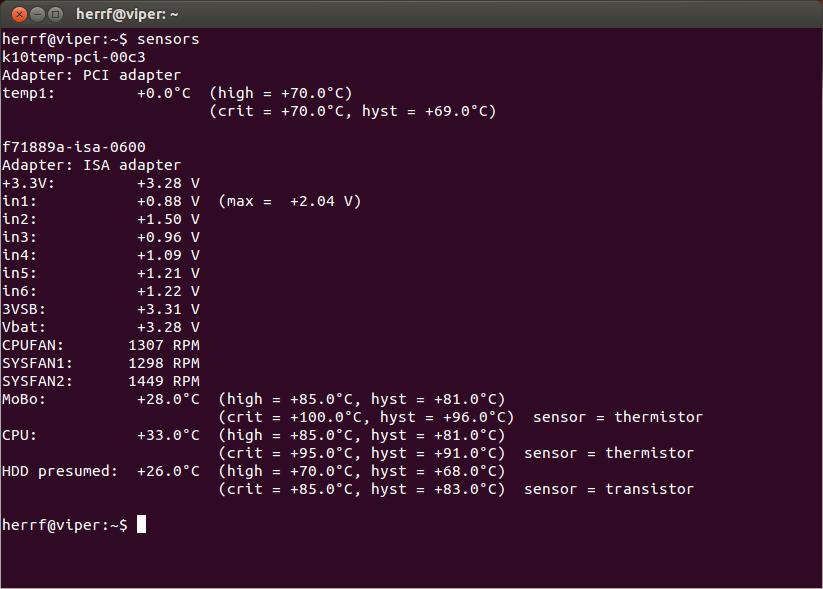Click the 3VSB reading of +3.31 V
This screenshot has height=589, width=823.
click(168, 309)
